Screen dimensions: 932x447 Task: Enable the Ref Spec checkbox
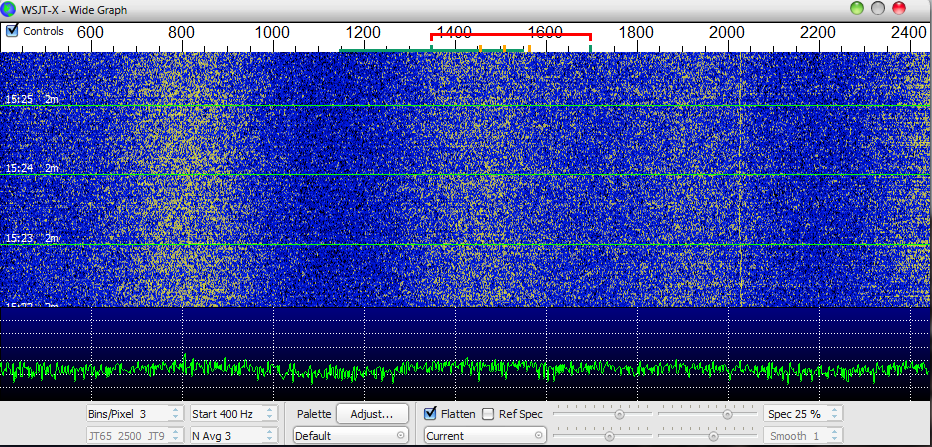(489, 414)
